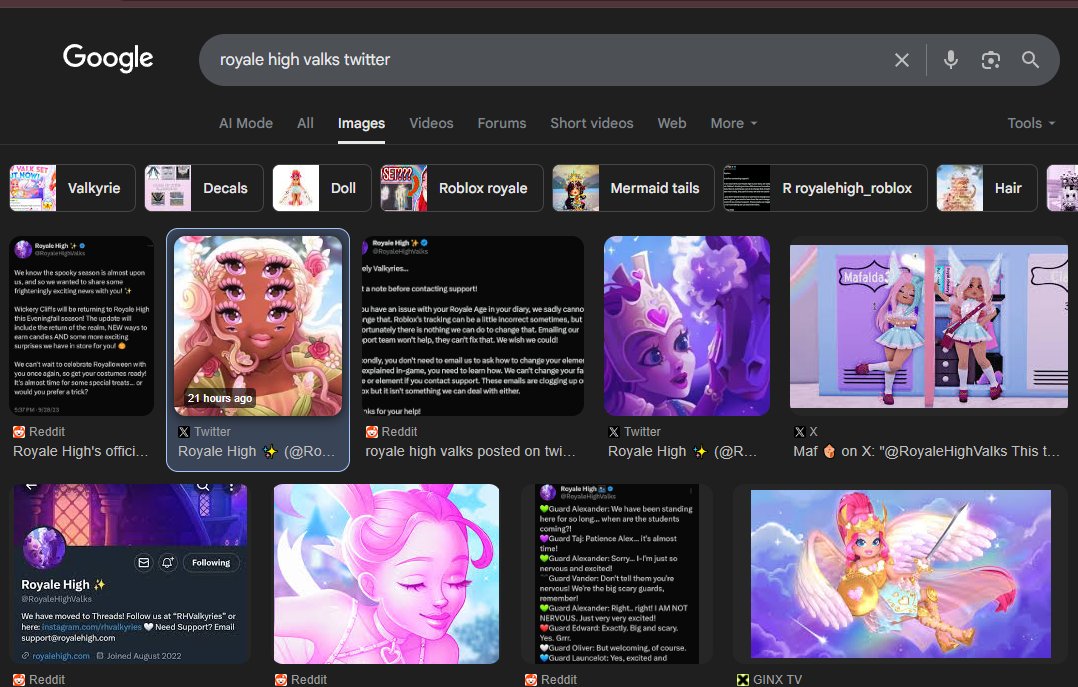This screenshot has width=1078, height=687.
Task: Filter images by Doll chip
Action: (x=322, y=188)
